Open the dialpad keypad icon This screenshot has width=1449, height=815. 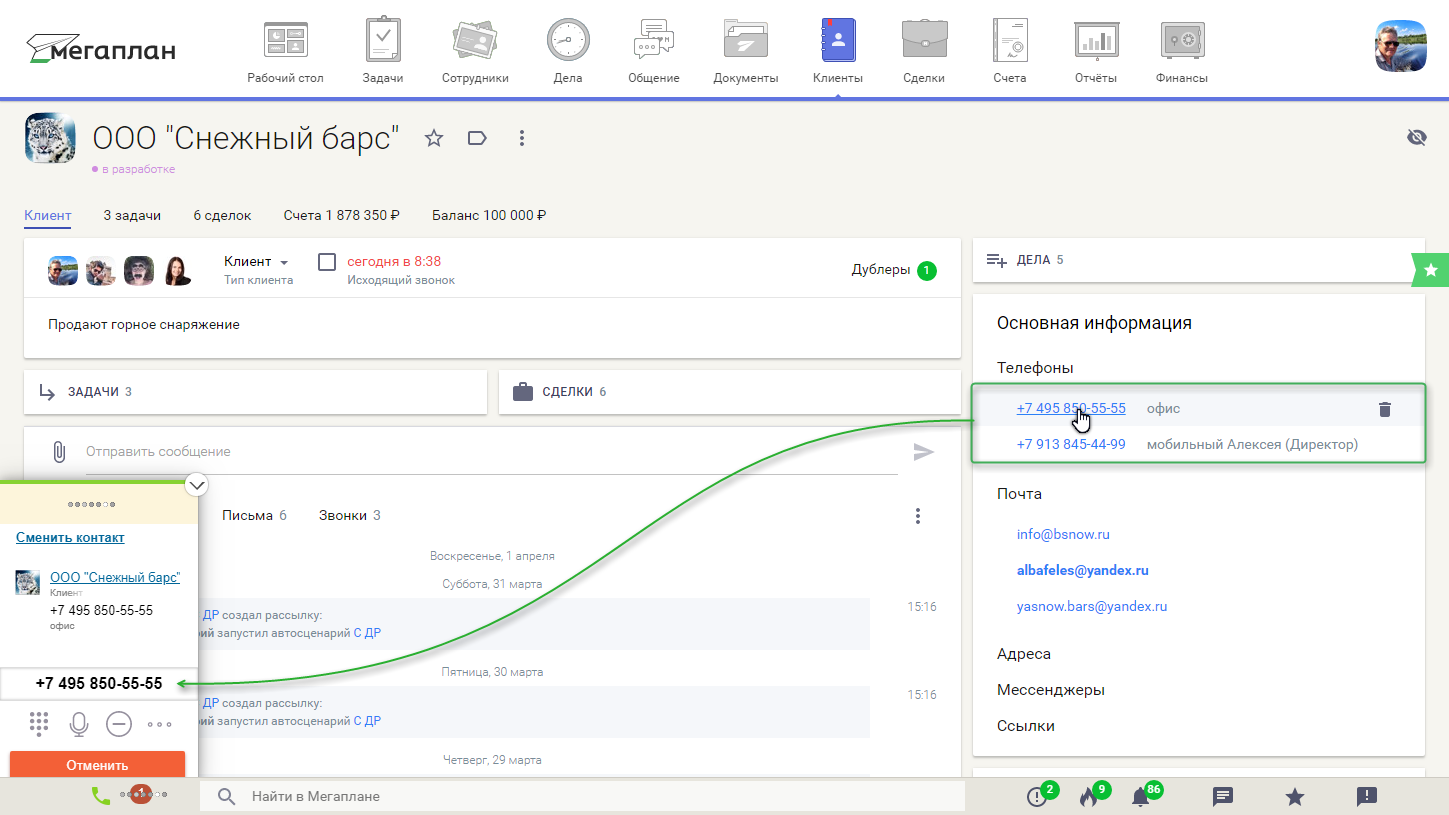click(39, 723)
